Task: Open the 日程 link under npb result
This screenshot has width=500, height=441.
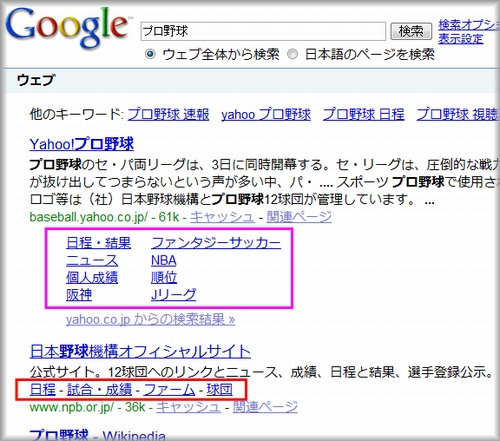Action: pyautogui.click(x=43, y=389)
